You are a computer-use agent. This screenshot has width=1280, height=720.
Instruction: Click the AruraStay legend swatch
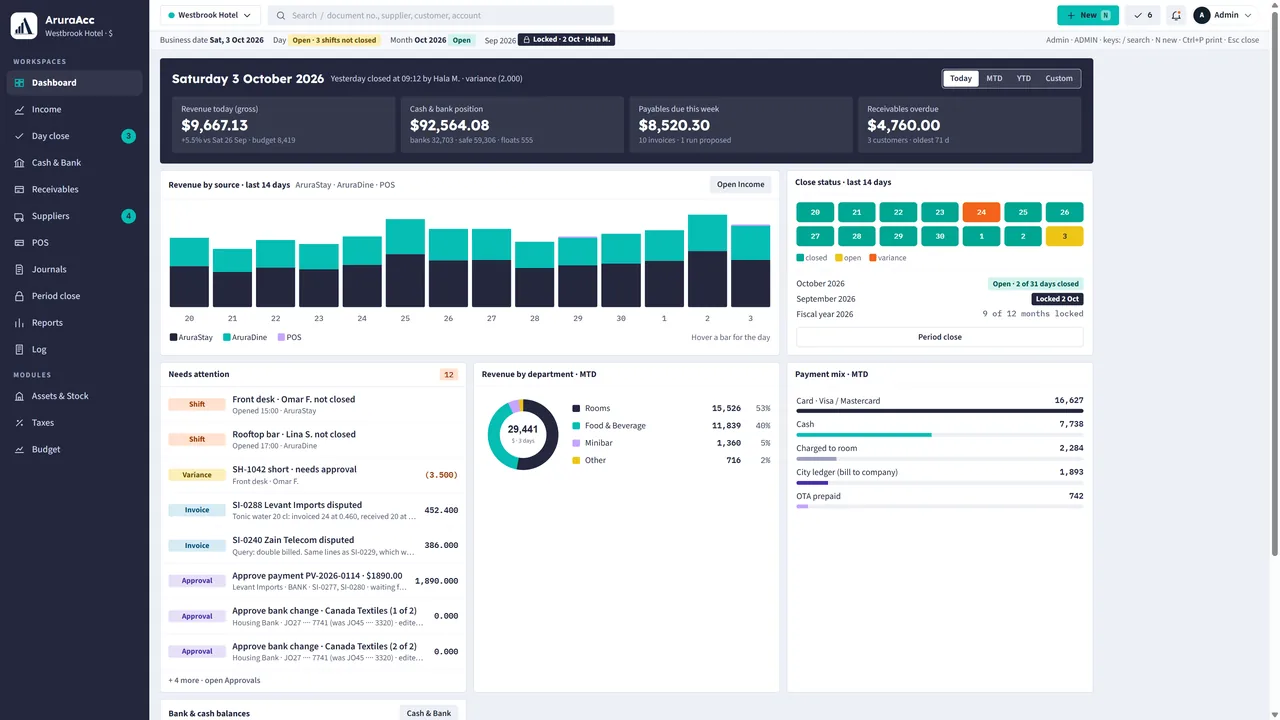[173, 338]
